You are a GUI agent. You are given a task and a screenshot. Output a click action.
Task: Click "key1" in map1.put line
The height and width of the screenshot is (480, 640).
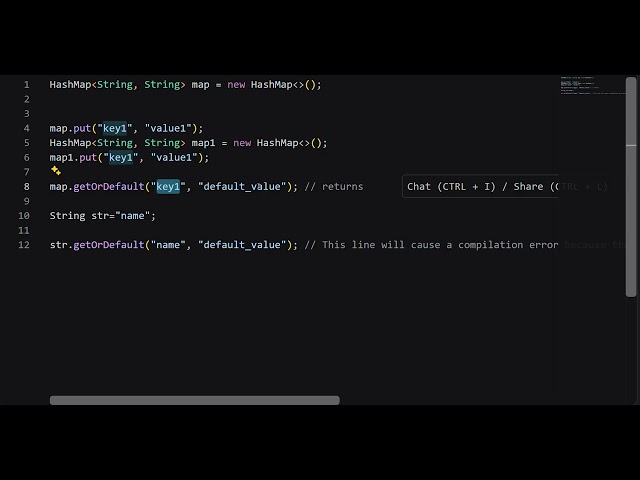121,158
